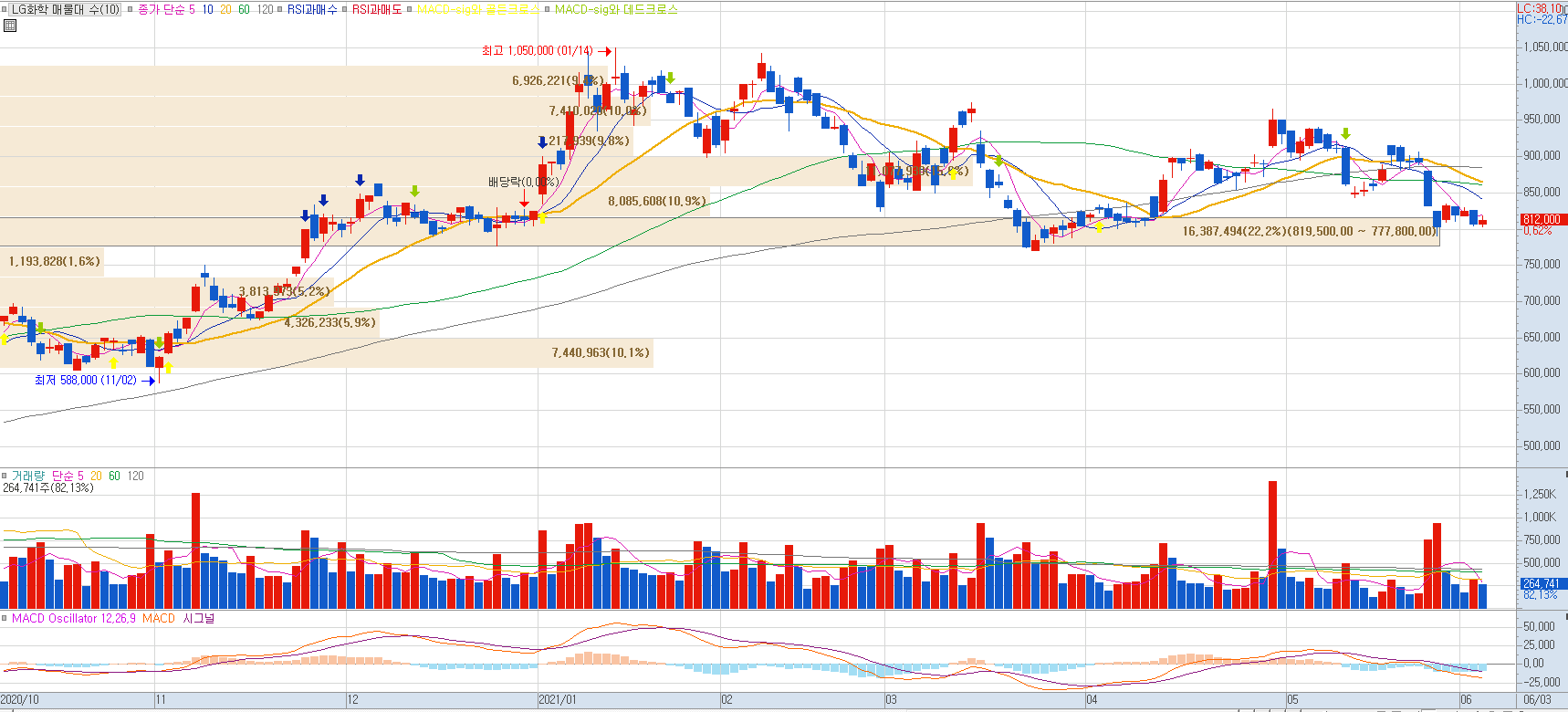The height and width of the screenshot is (712, 1568).
Task: Click the 1,000,000 price axis label
Action: [x=1545, y=83]
